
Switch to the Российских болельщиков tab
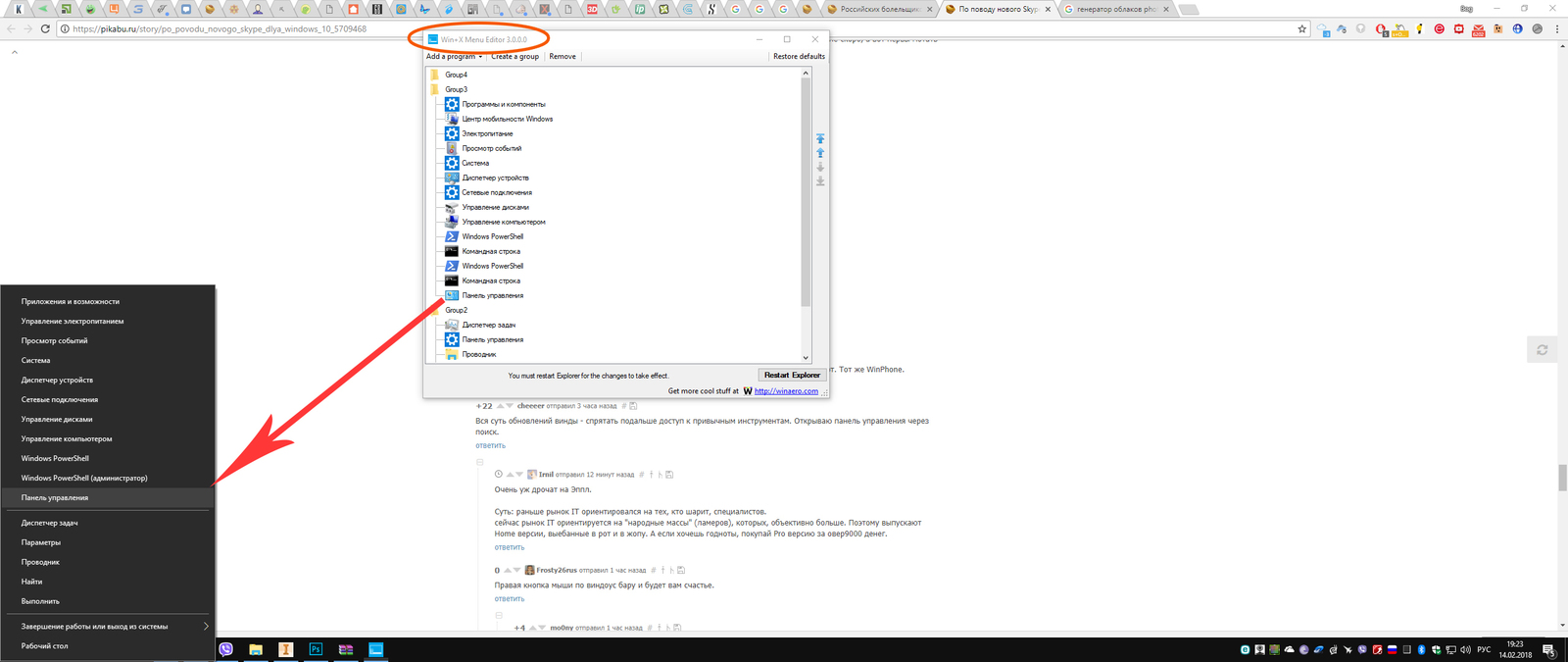coord(879,9)
